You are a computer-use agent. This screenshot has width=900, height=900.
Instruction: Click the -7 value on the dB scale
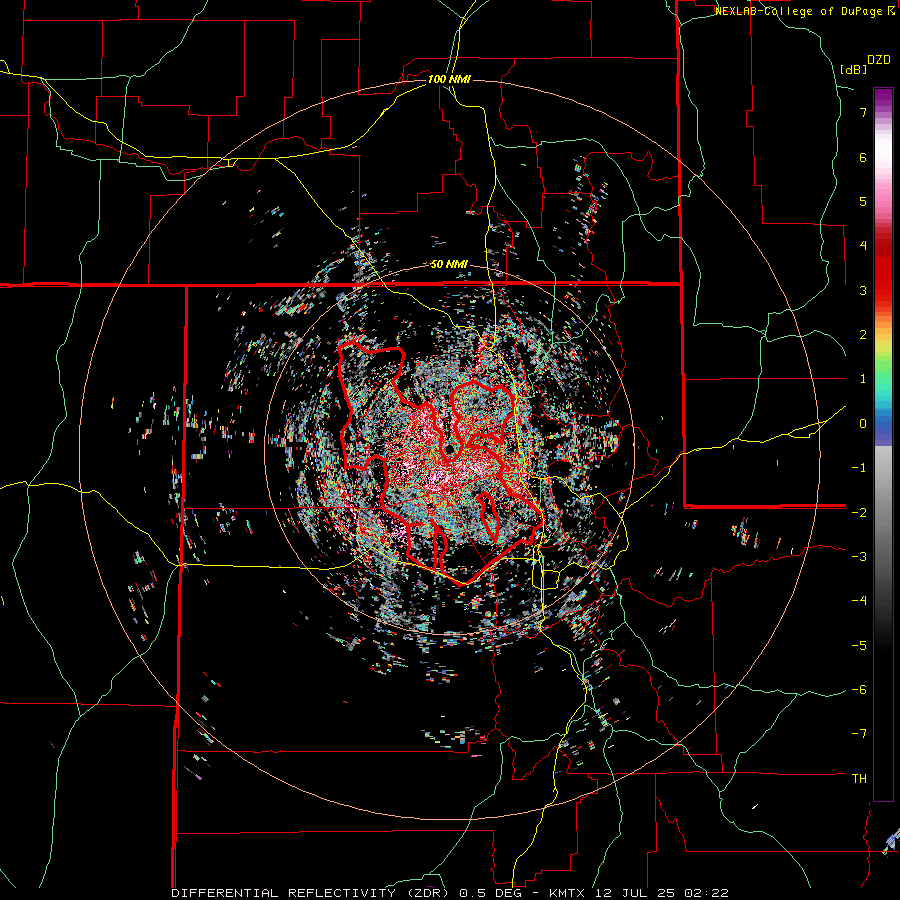[859, 734]
